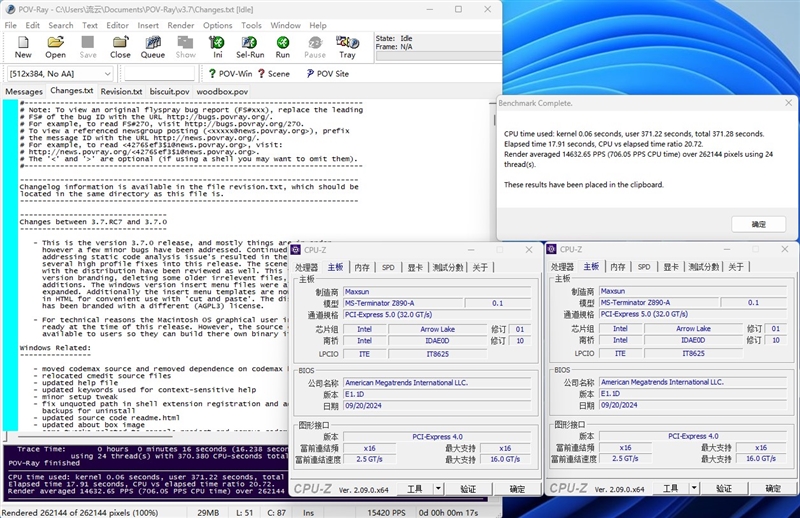This screenshot has width=800, height=518.
Task: Select 处理器 tab in right CPU-Z
Action: click(x=562, y=267)
